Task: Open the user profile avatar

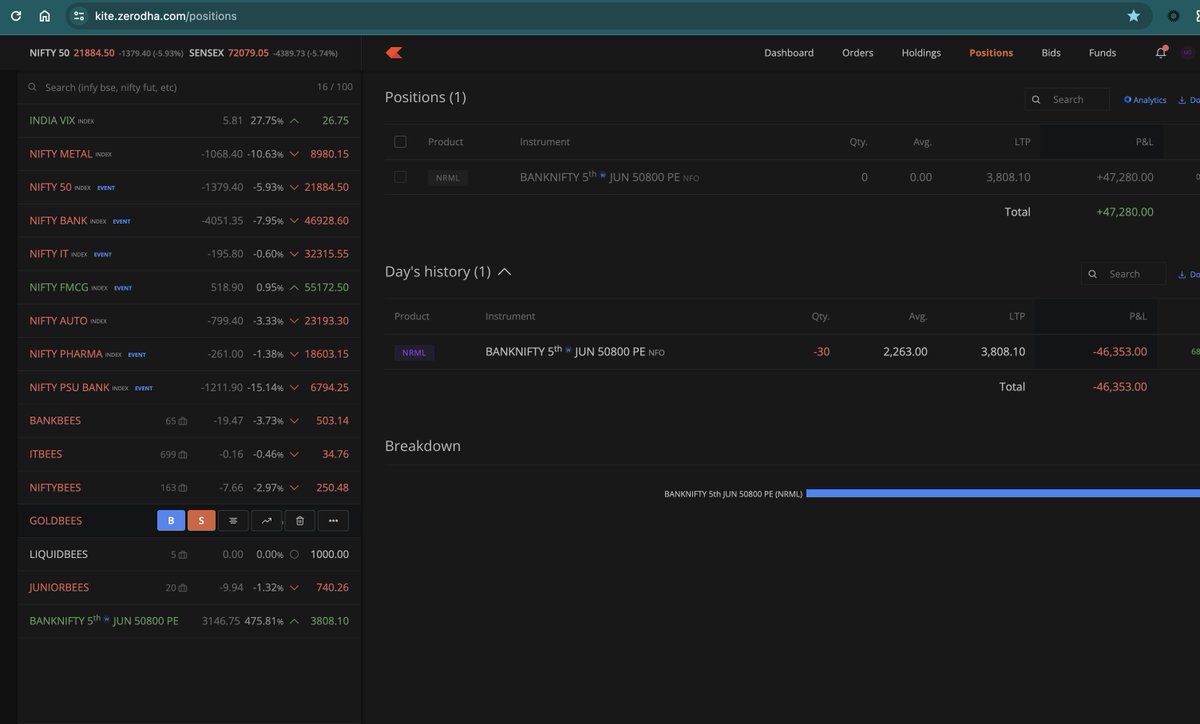Action: [1187, 52]
